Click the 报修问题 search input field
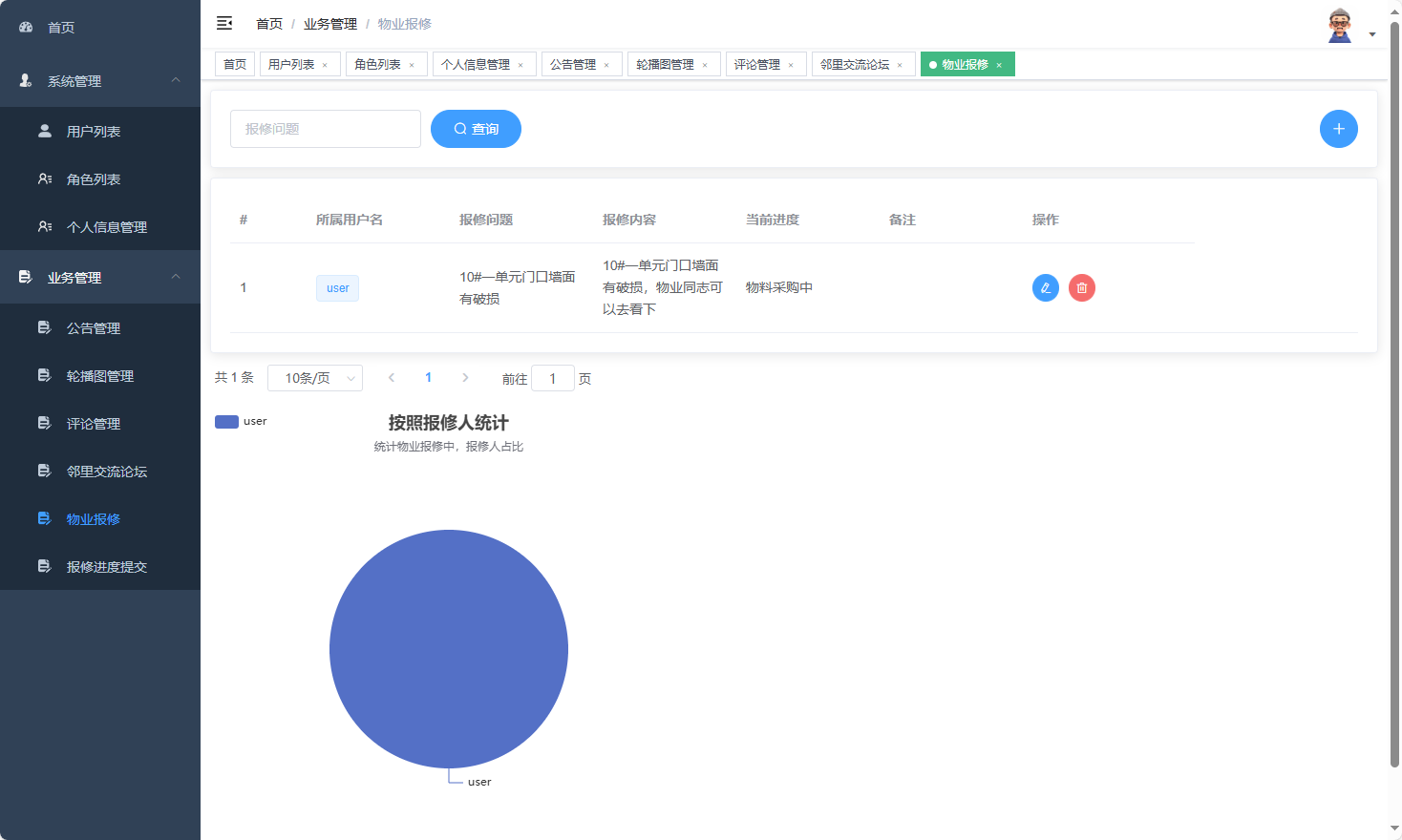 pos(325,128)
